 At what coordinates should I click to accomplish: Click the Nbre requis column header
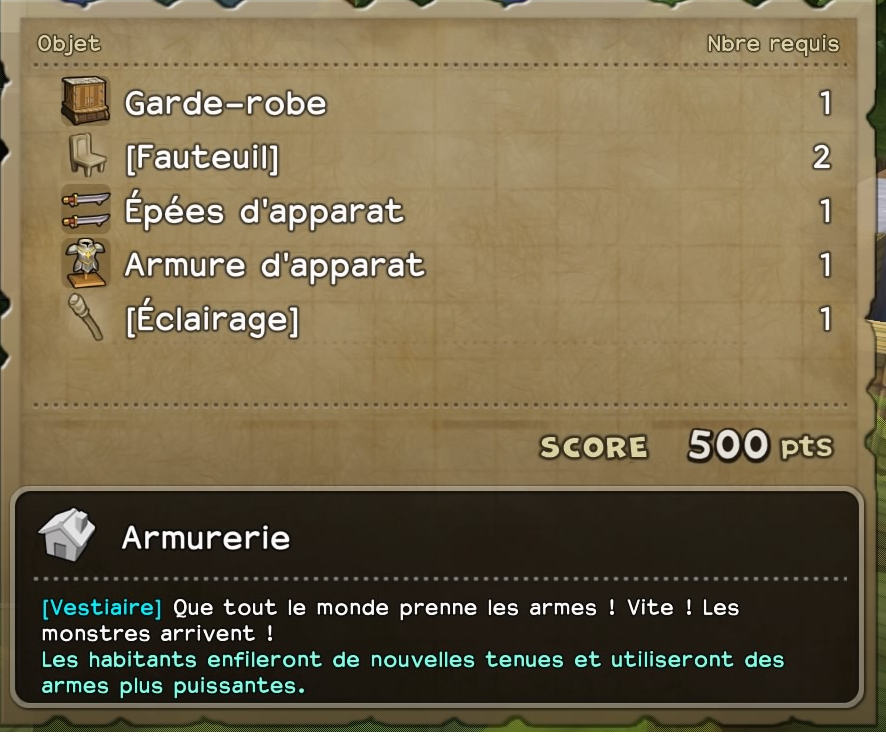[773, 44]
